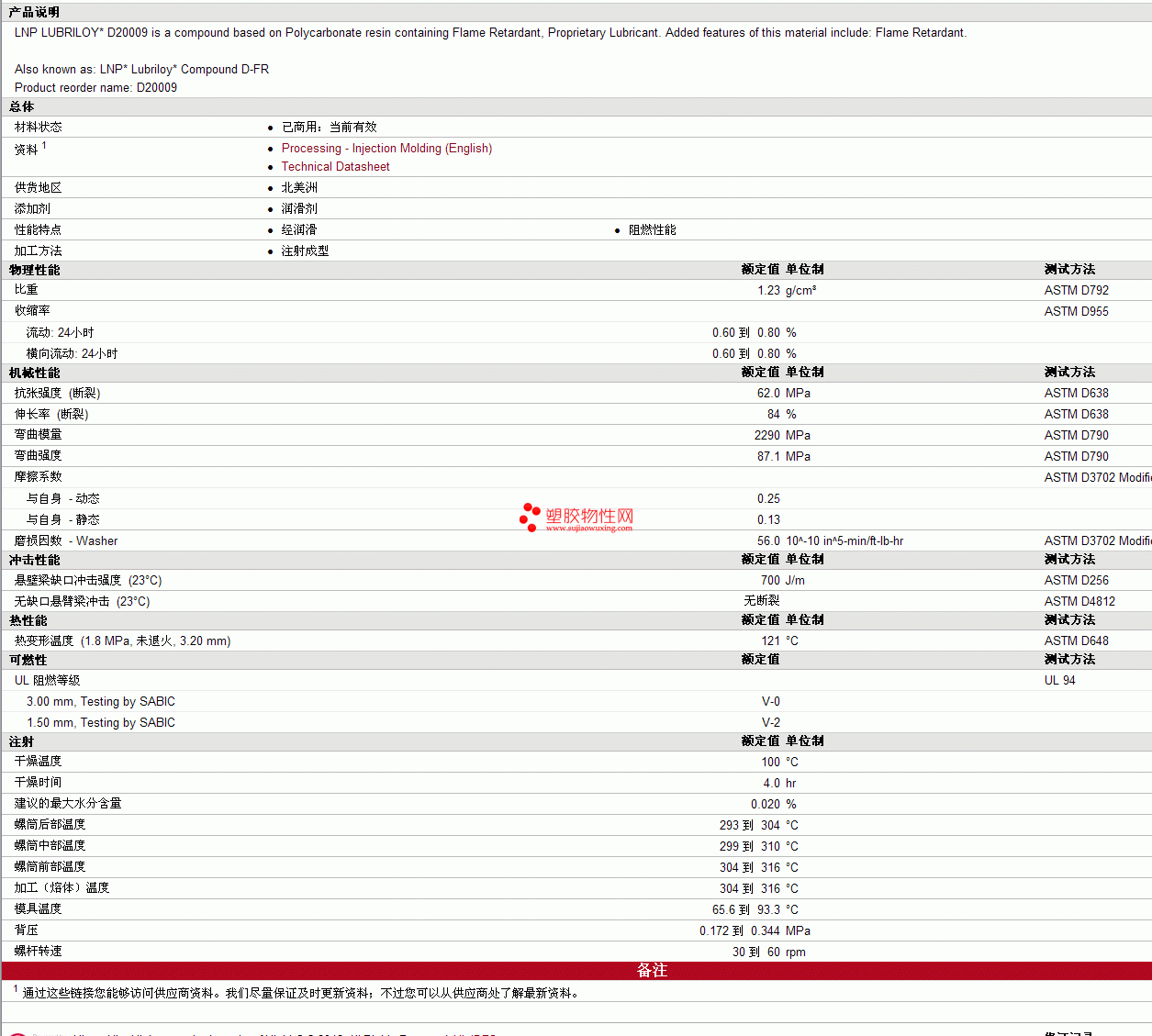Click the 材料状态 row label
The height and width of the screenshot is (1036, 1152).
click(39, 128)
